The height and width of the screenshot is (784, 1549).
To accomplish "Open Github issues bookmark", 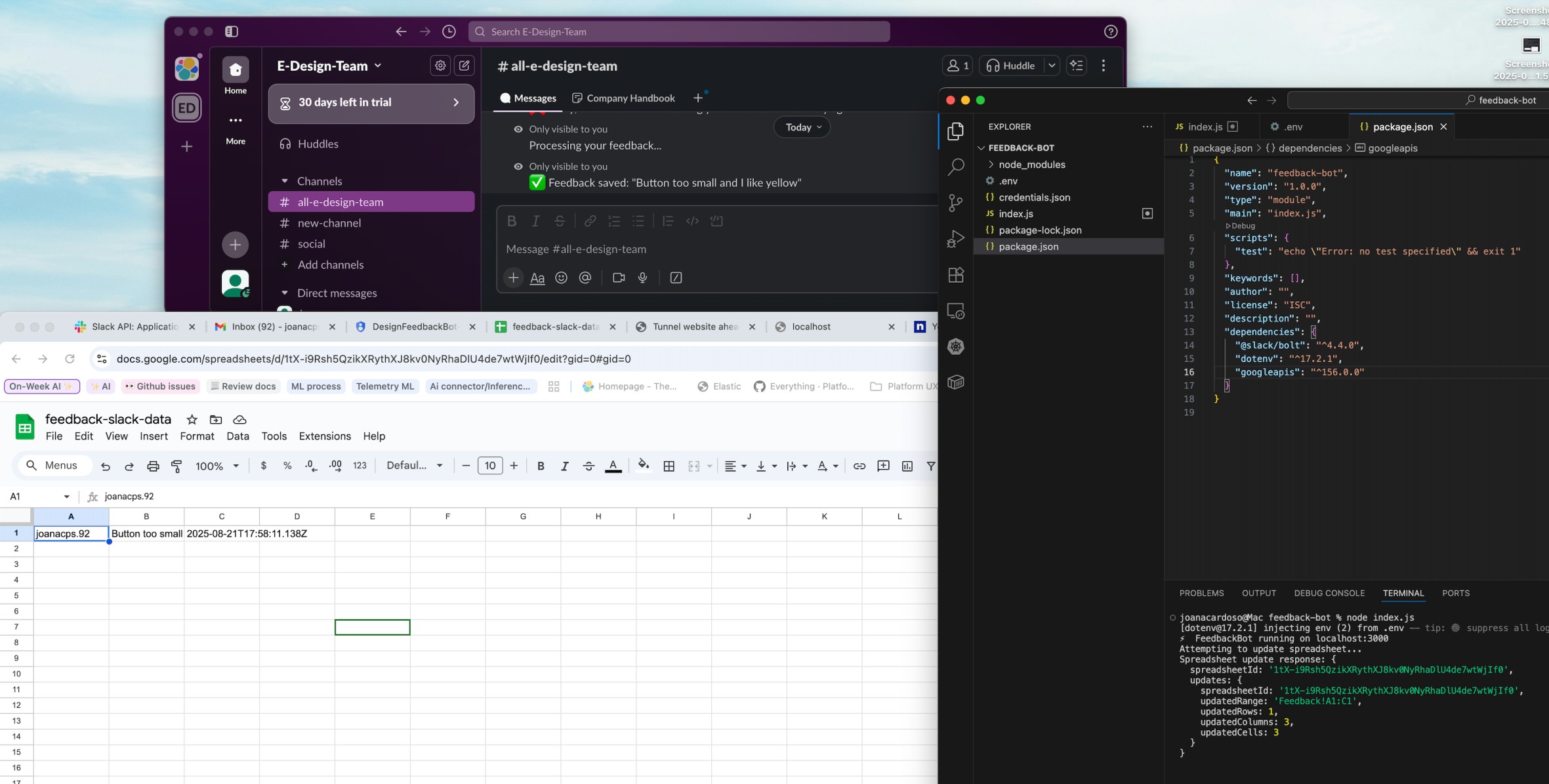I will [160, 386].
